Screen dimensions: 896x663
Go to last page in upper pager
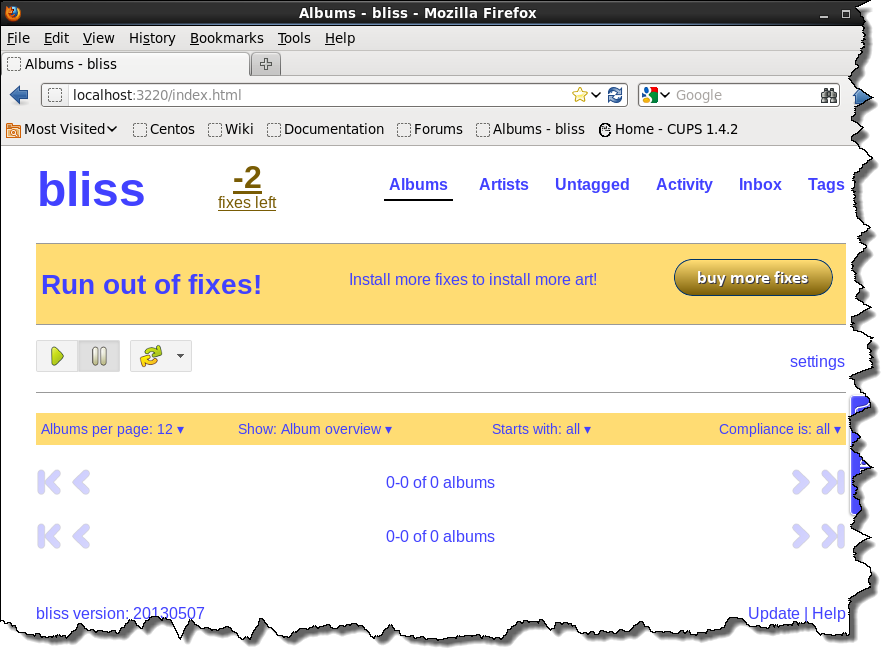tap(833, 482)
